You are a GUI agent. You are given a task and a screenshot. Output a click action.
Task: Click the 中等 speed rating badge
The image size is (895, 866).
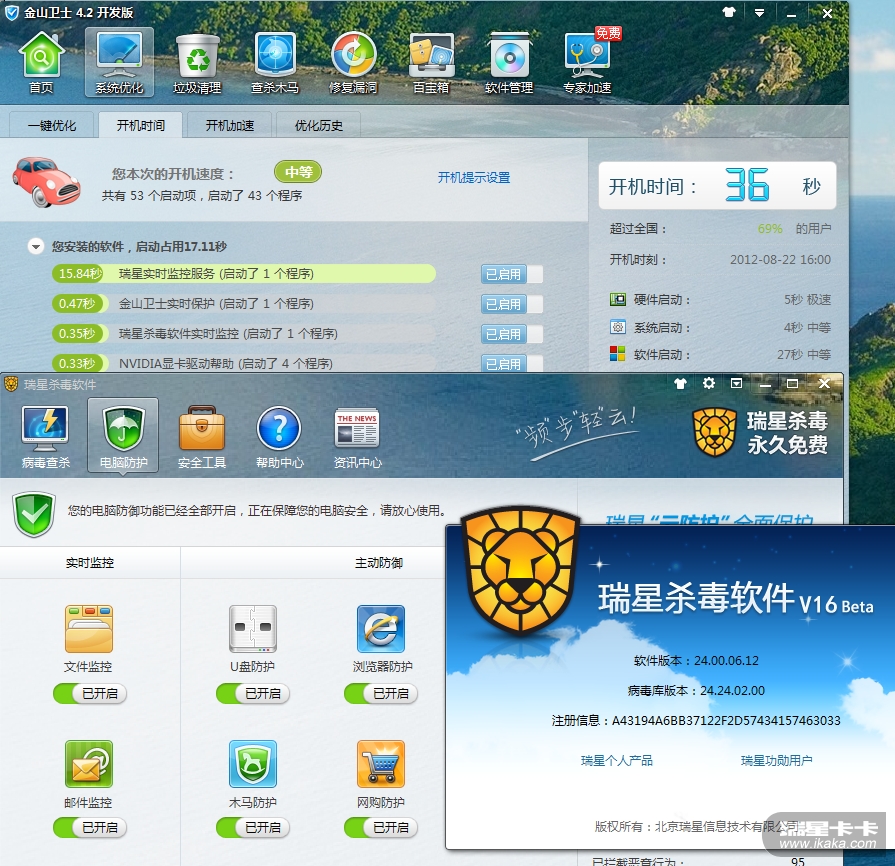pos(298,172)
